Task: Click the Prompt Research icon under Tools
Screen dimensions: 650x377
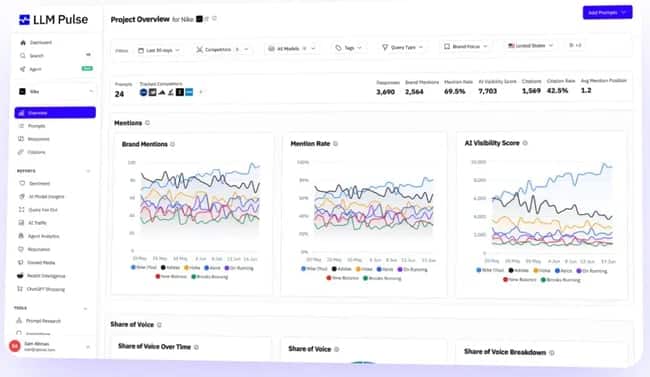Action: 19,321
